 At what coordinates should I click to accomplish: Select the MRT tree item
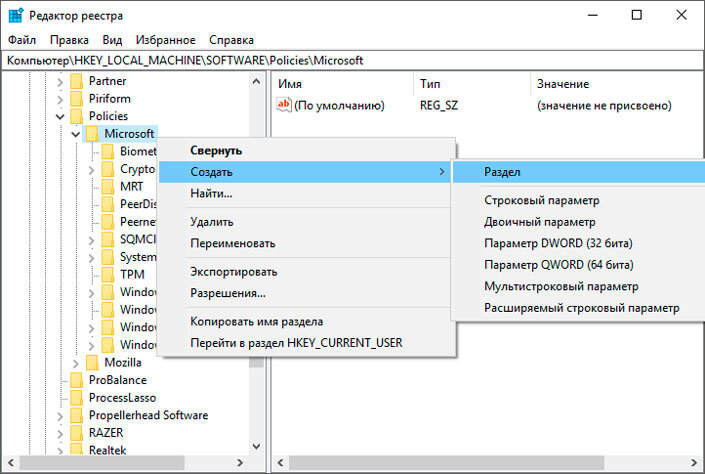click(131, 187)
